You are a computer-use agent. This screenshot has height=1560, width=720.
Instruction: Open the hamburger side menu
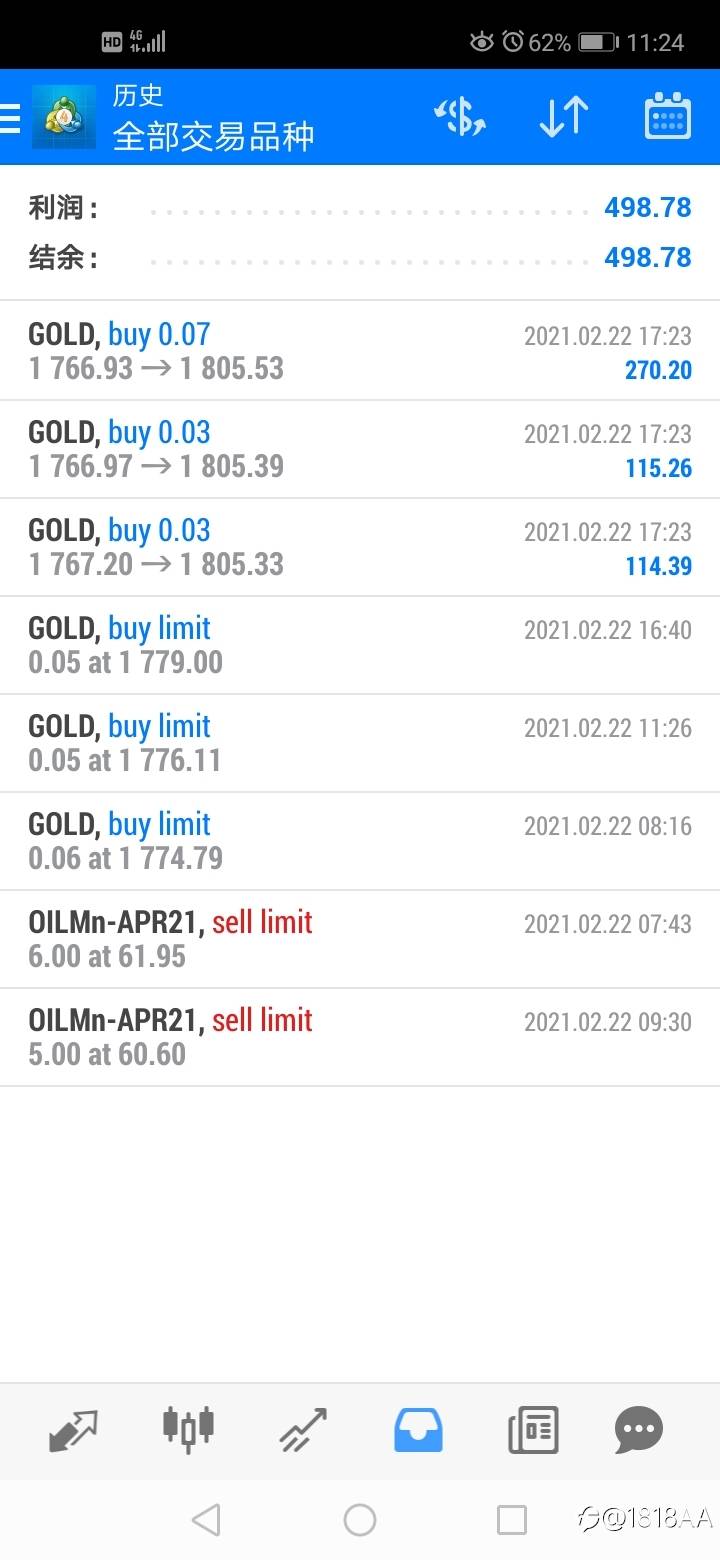pos(10,118)
